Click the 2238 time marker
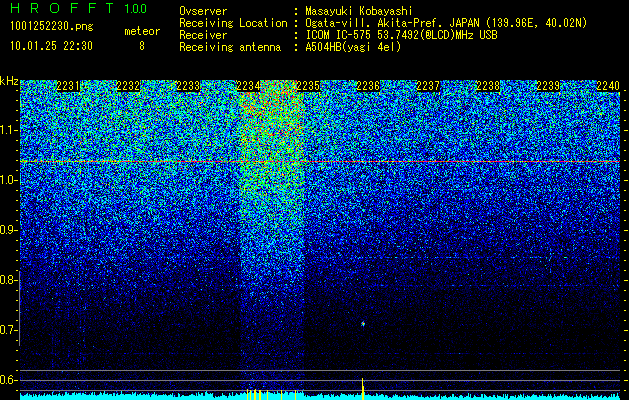Viewport: 629px width, 400px height. coord(488,86)
